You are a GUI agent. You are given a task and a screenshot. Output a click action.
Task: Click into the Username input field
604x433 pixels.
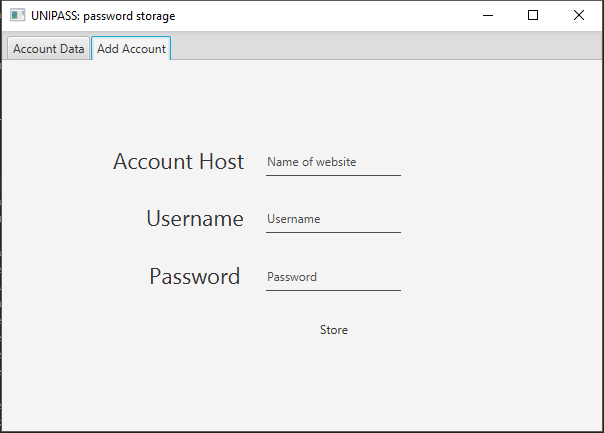pyautogui.click(x=333, y=219)
